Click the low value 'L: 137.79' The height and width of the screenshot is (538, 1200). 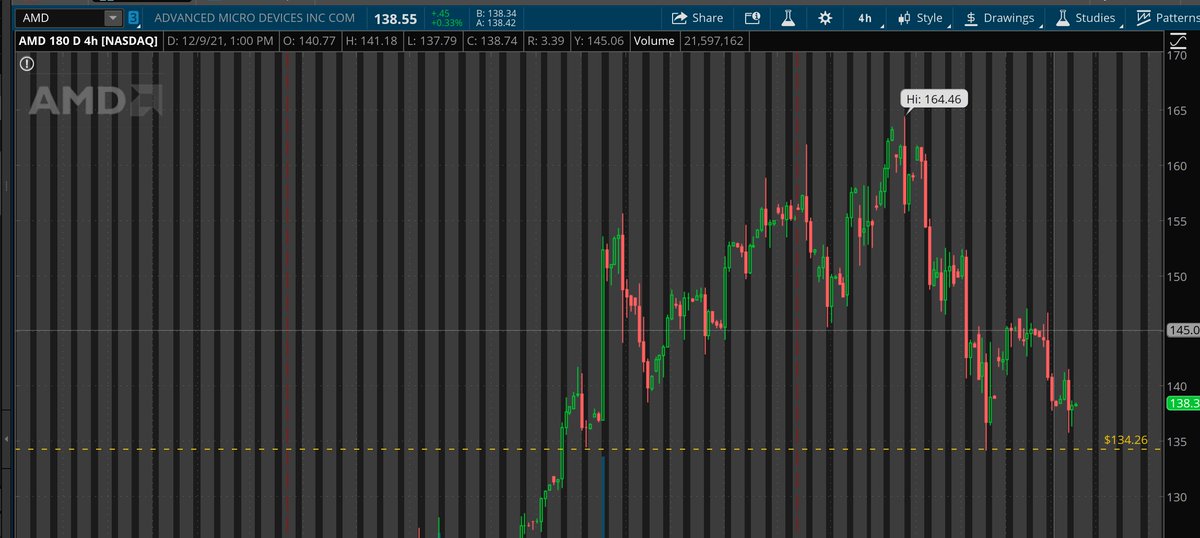430,41
